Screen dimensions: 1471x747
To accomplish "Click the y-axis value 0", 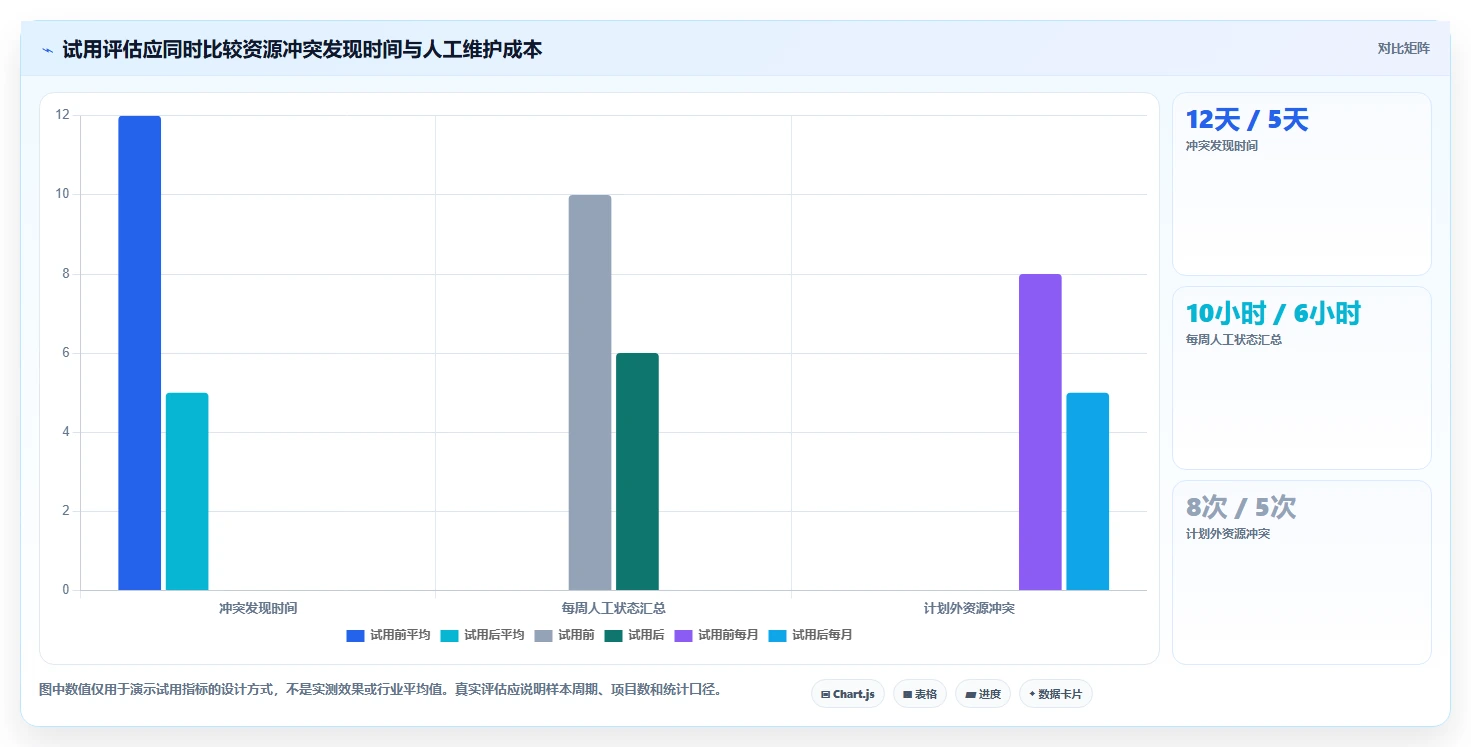I will [x=66, y=590].
